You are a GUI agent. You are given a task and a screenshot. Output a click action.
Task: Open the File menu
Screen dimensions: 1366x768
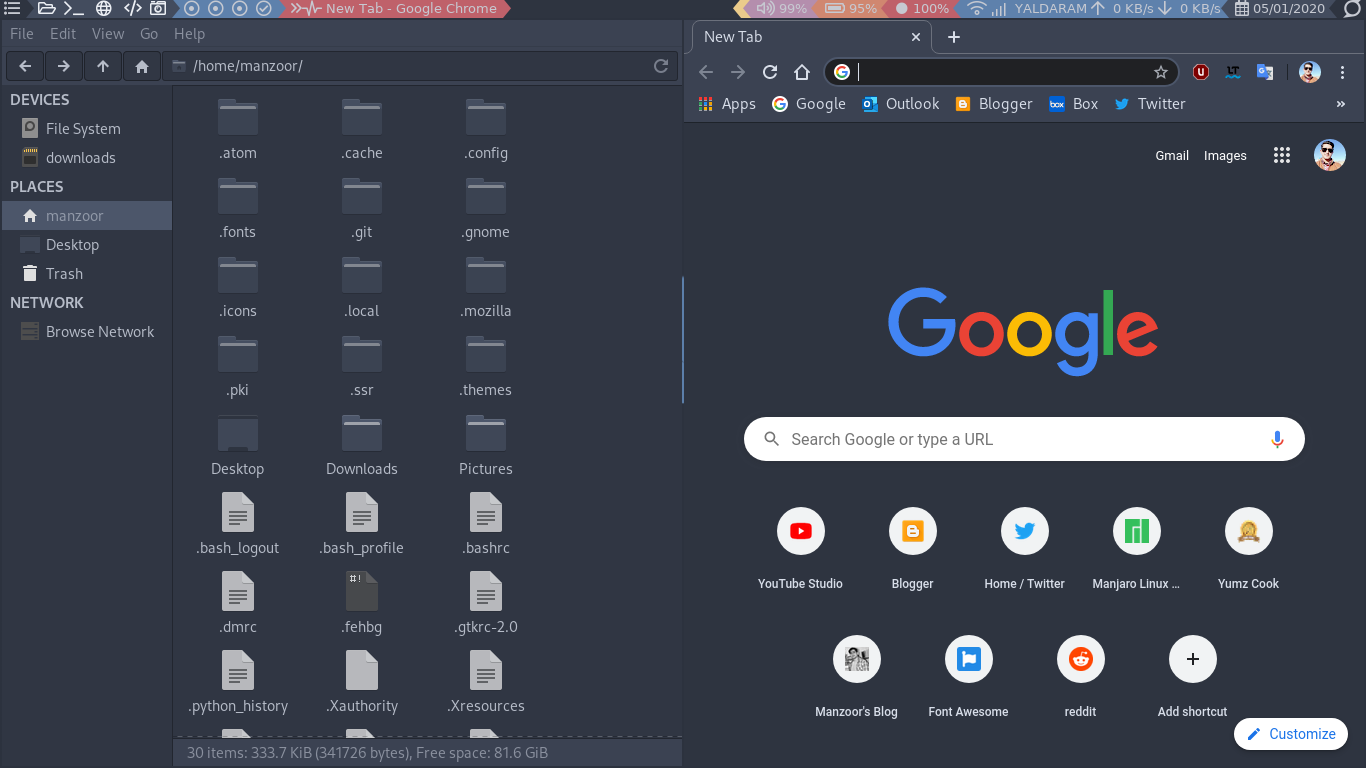click(x=22, y=34)
